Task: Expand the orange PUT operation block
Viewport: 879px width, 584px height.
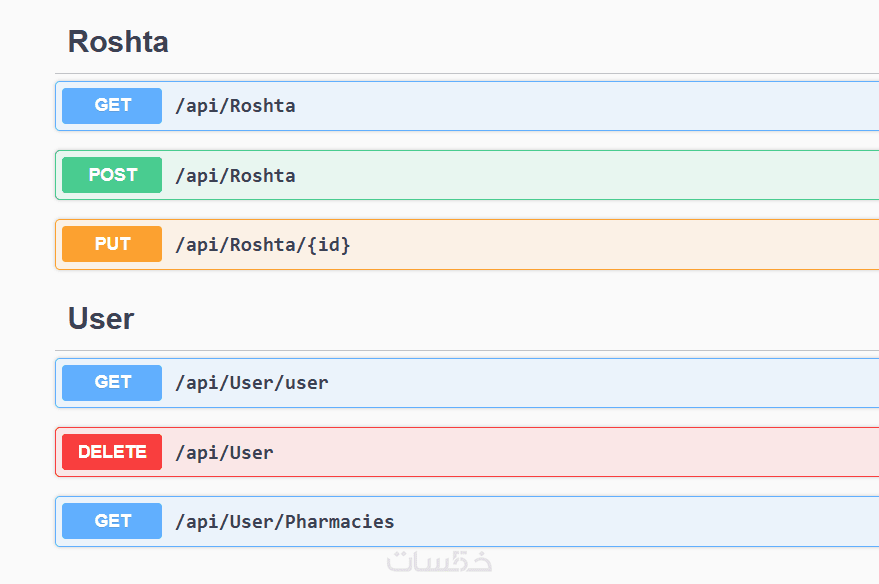Action: click(600, 244)
